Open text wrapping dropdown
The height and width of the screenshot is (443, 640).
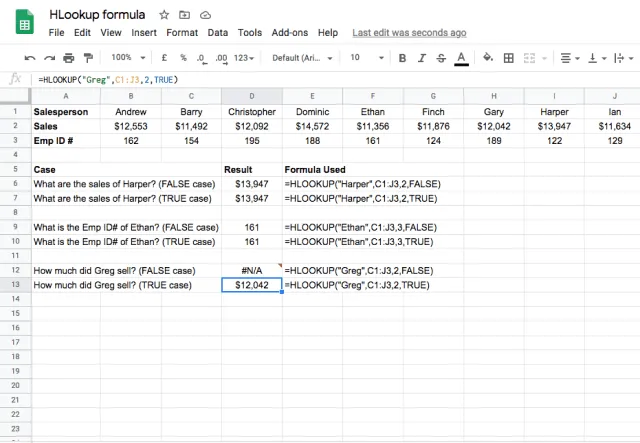pyautogui.click(x=623, y=58)
